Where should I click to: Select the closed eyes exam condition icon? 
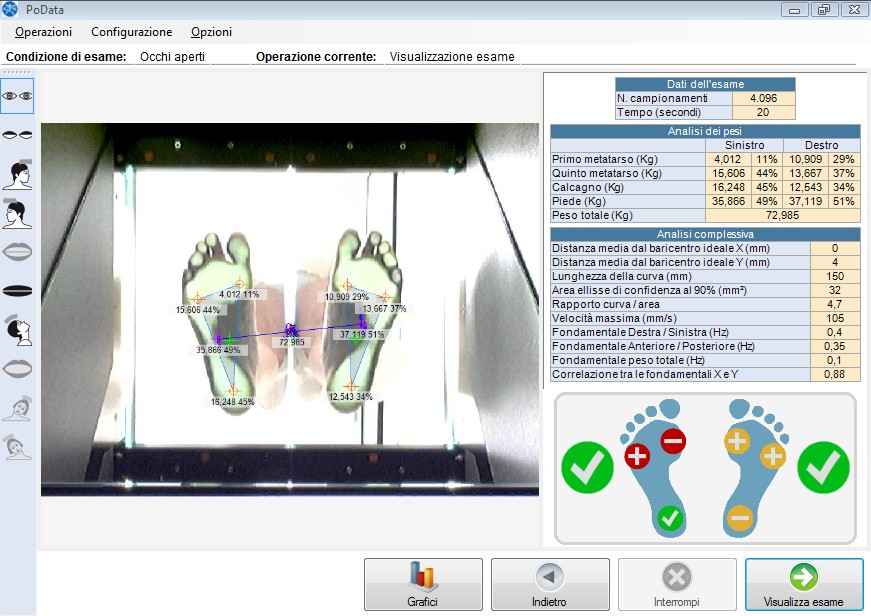18,133
